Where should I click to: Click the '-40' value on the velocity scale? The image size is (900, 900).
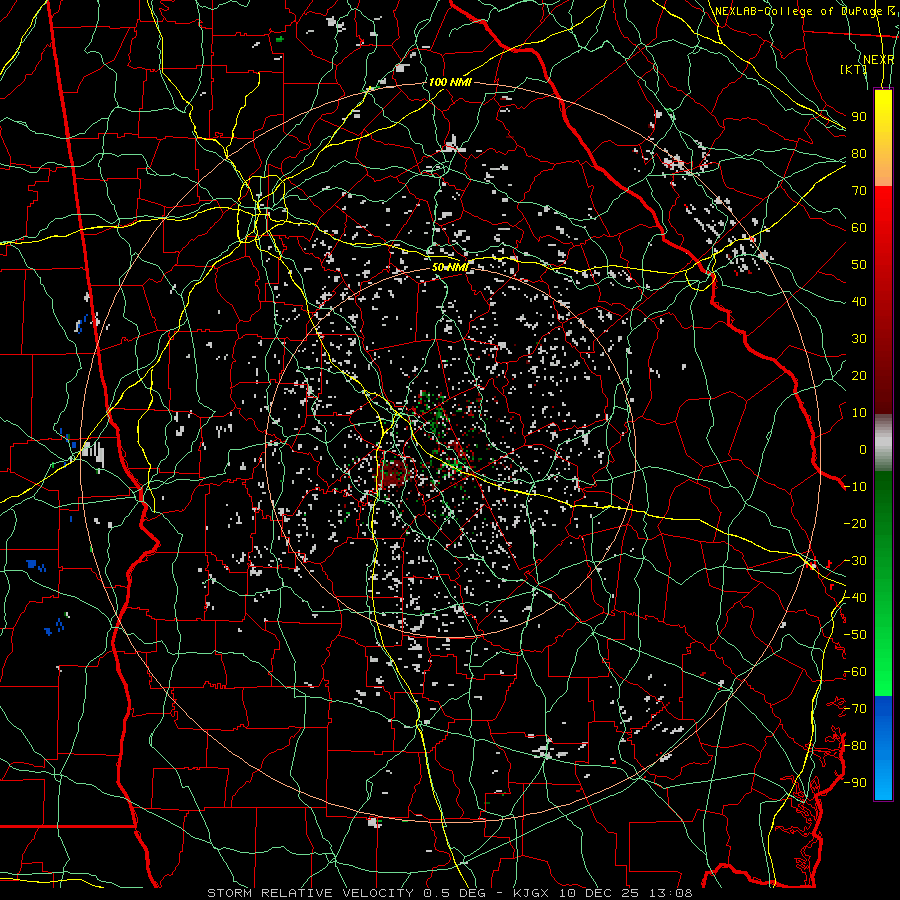pyautogui.click(x=855, y=598)
